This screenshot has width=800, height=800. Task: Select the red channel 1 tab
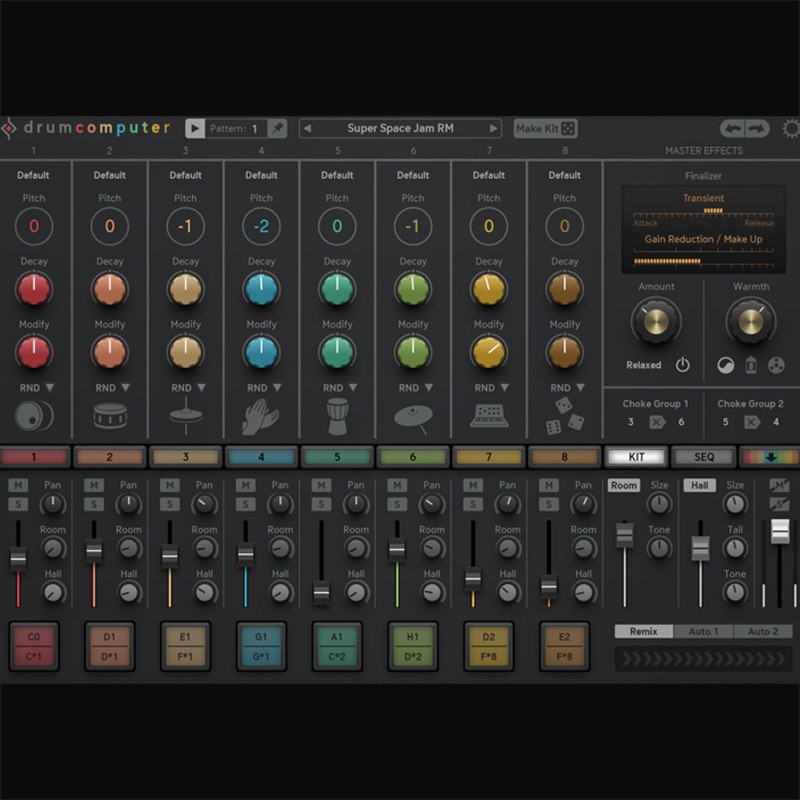(34, 457)
